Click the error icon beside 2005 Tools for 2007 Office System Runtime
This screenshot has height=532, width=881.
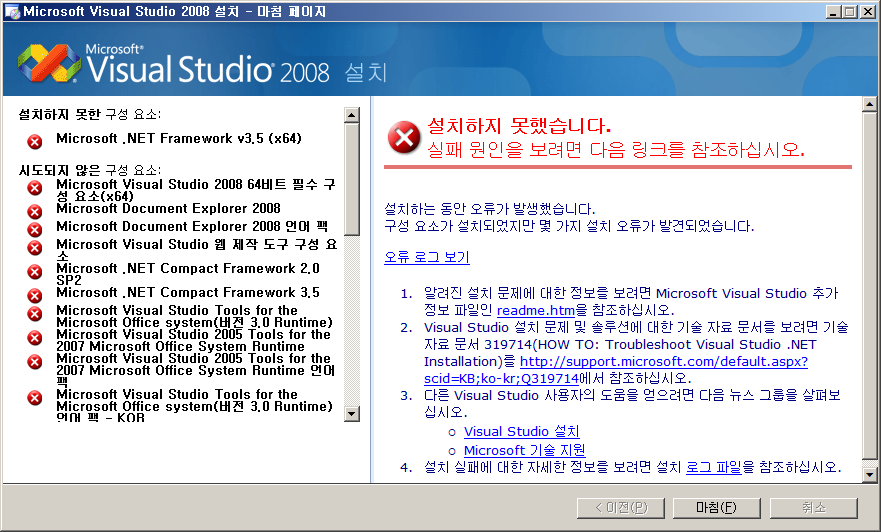click(x=35, y=338)
